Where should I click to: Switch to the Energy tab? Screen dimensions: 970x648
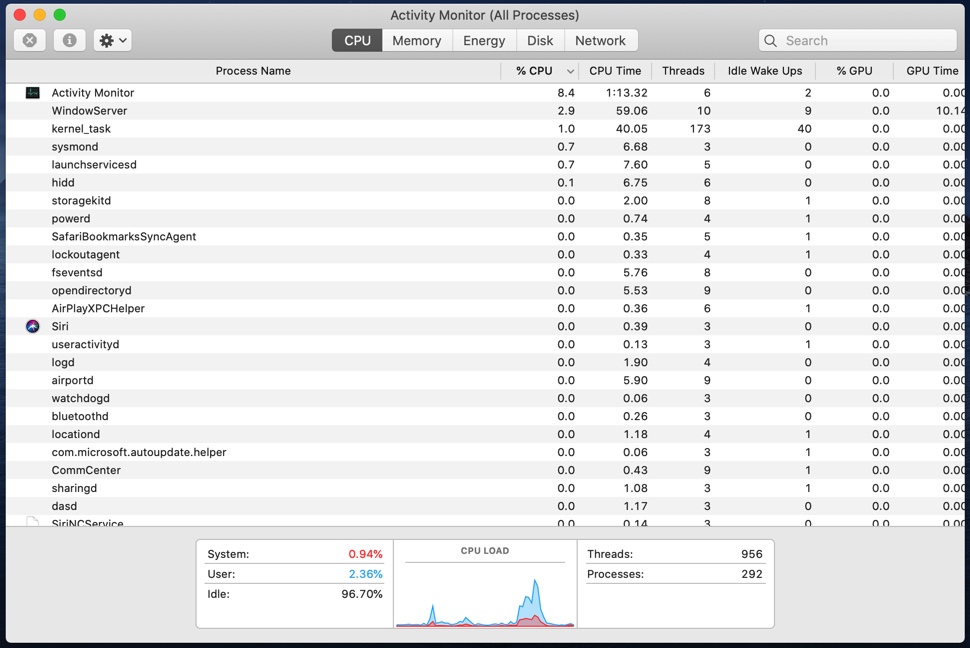click(484, 40)
